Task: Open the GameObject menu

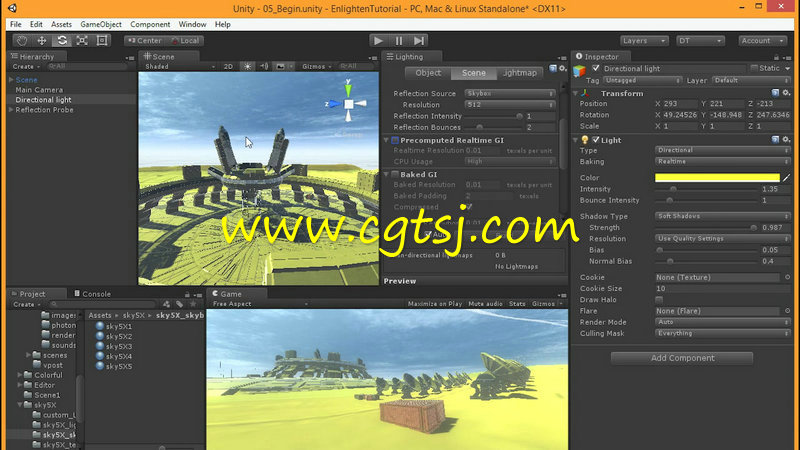Action: tap(101, 24)
